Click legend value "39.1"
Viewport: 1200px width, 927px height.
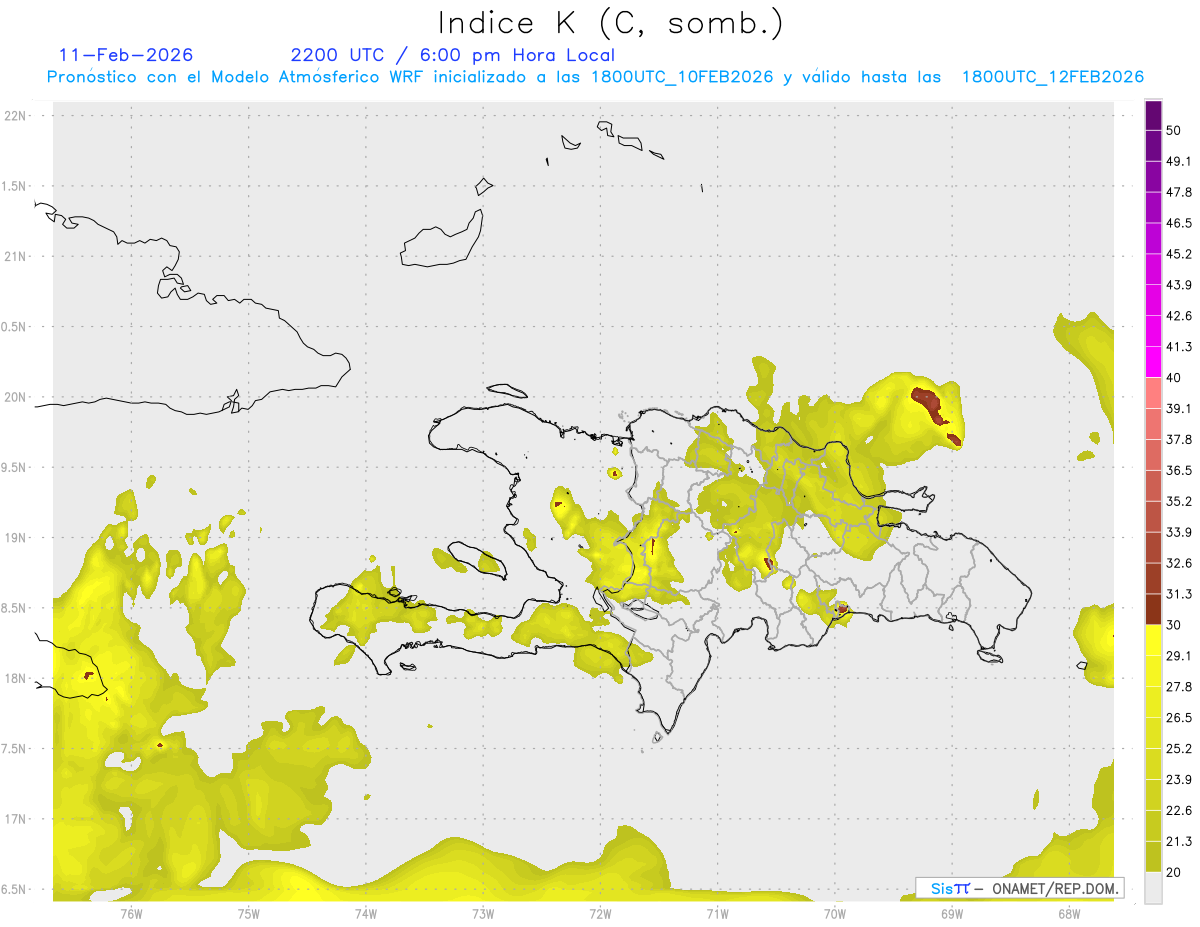coord(1179,408)
